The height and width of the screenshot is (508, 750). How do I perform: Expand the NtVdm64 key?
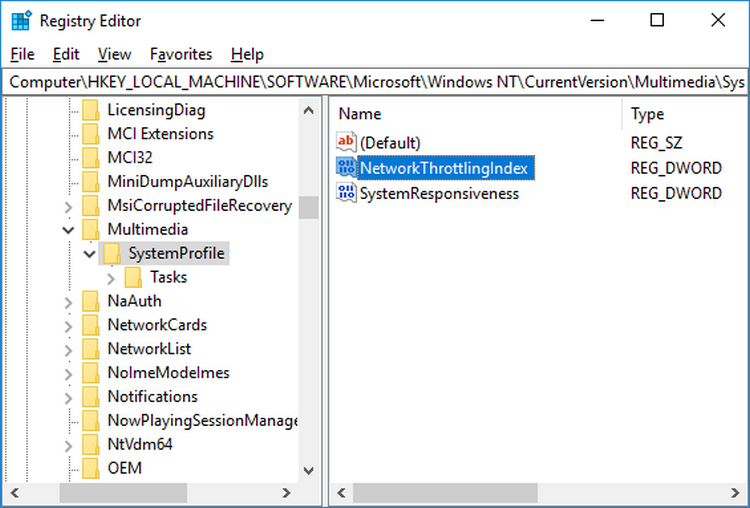68,446
